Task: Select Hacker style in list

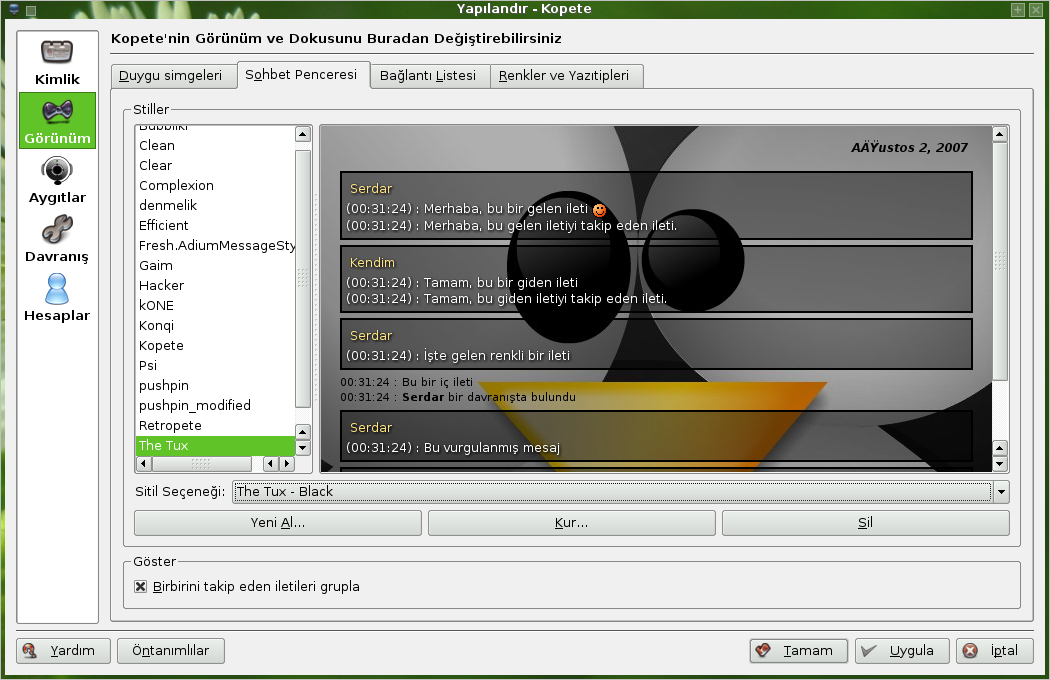Action: point(215,285)
